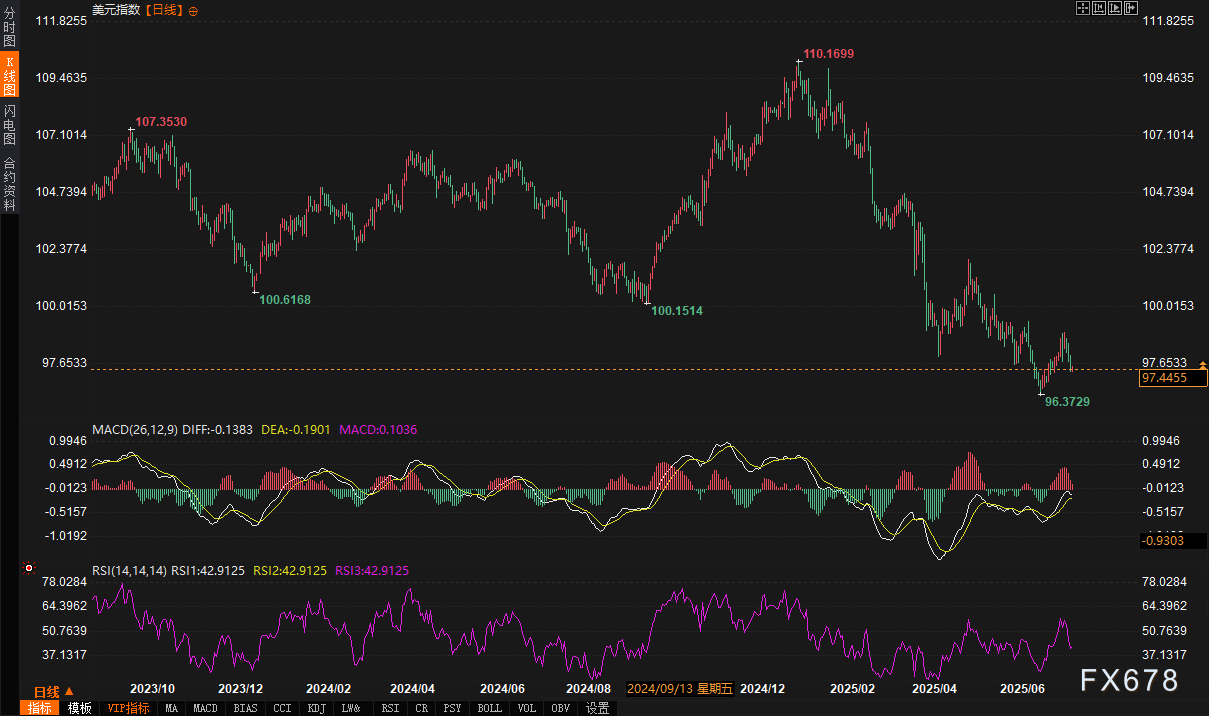
Task: Toggle the KDJ indicator
Action: point(316,708)
